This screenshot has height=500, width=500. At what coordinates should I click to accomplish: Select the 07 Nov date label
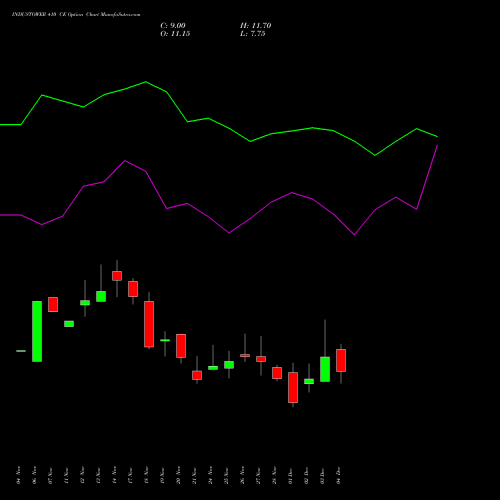[x=50, y=475]
